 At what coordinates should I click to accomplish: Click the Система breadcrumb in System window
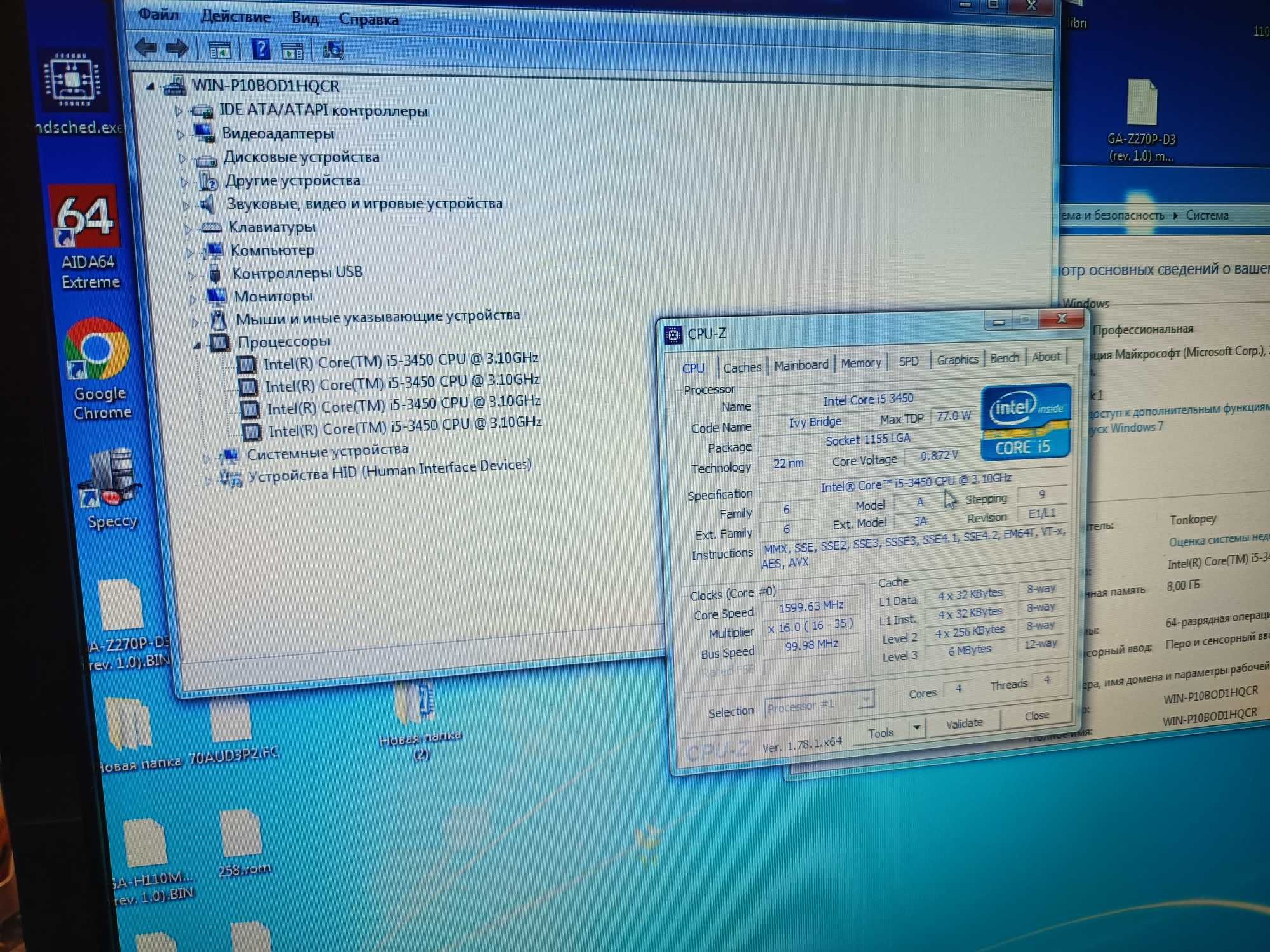point(1207,215)
